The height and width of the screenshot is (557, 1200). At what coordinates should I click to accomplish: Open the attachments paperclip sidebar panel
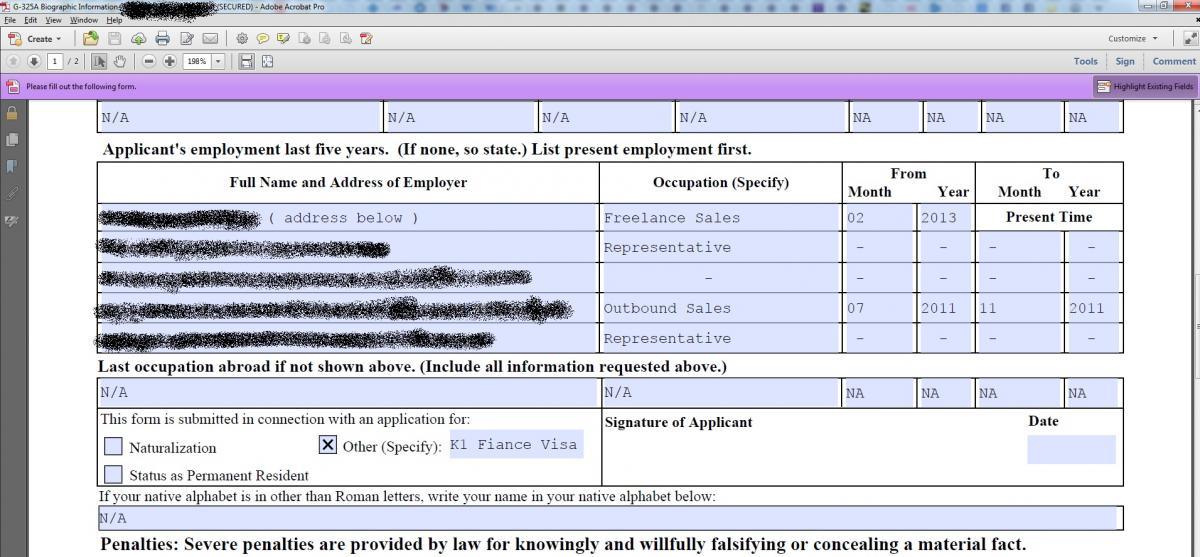[x=12, y=192]
